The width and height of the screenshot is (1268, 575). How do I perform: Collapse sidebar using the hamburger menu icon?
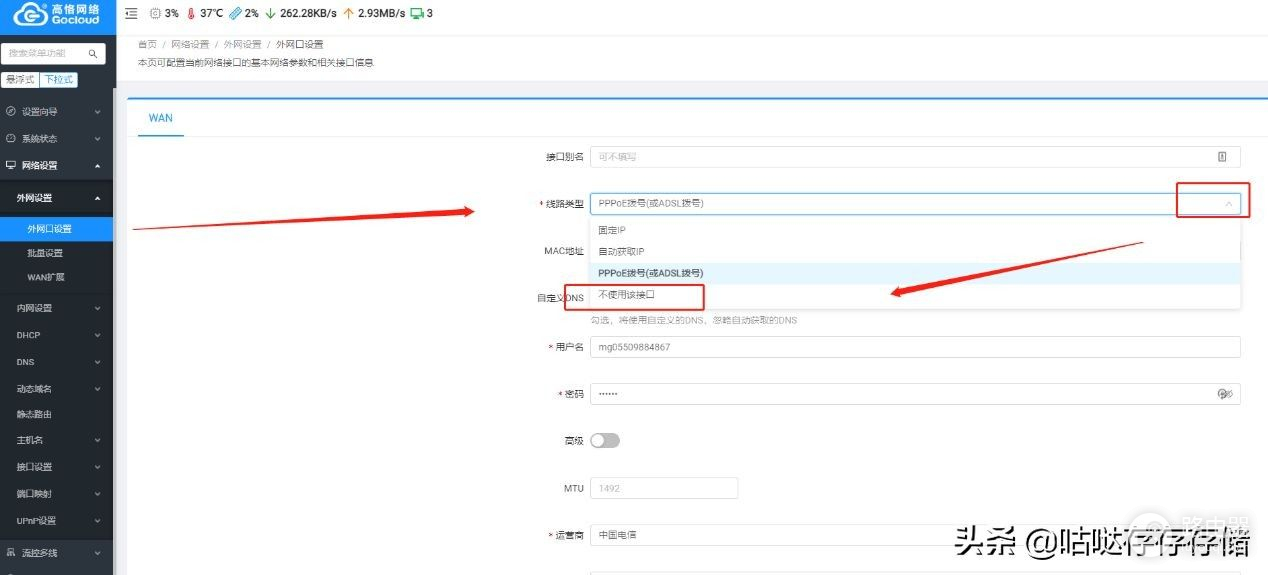pos(132,14)
